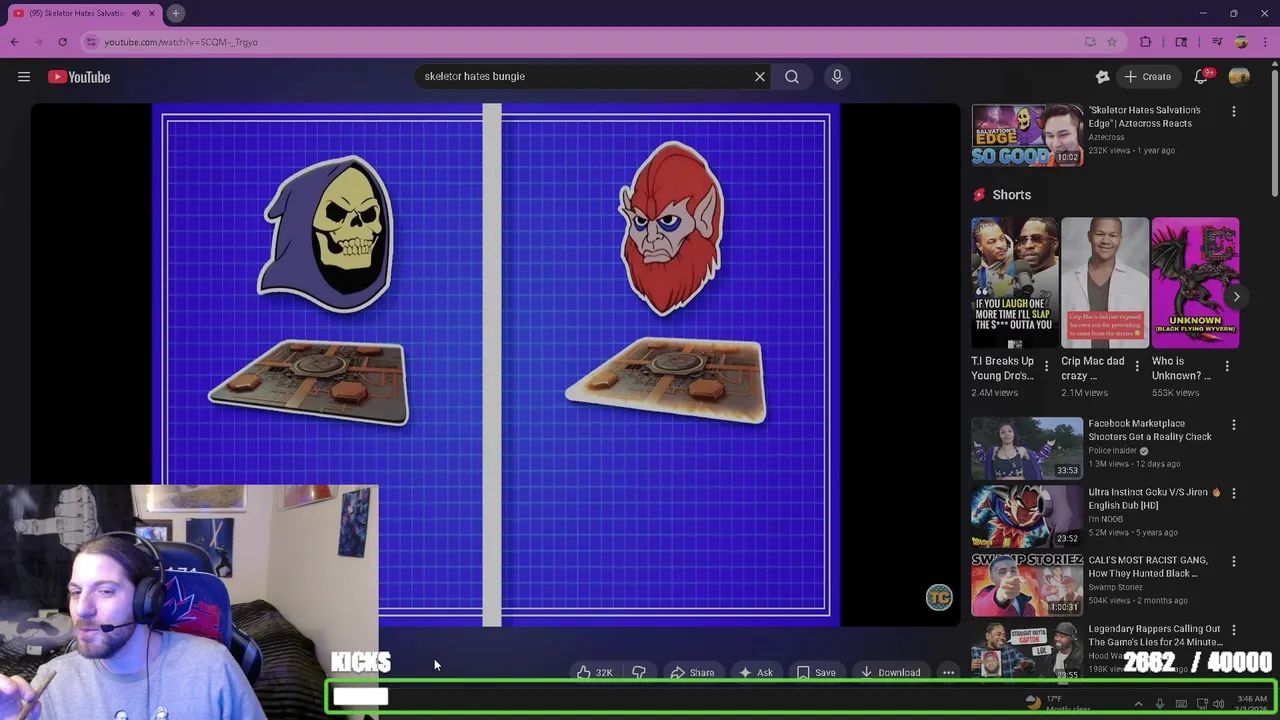
Task: Open a new browser tab with plus
Action: point(175,13)
